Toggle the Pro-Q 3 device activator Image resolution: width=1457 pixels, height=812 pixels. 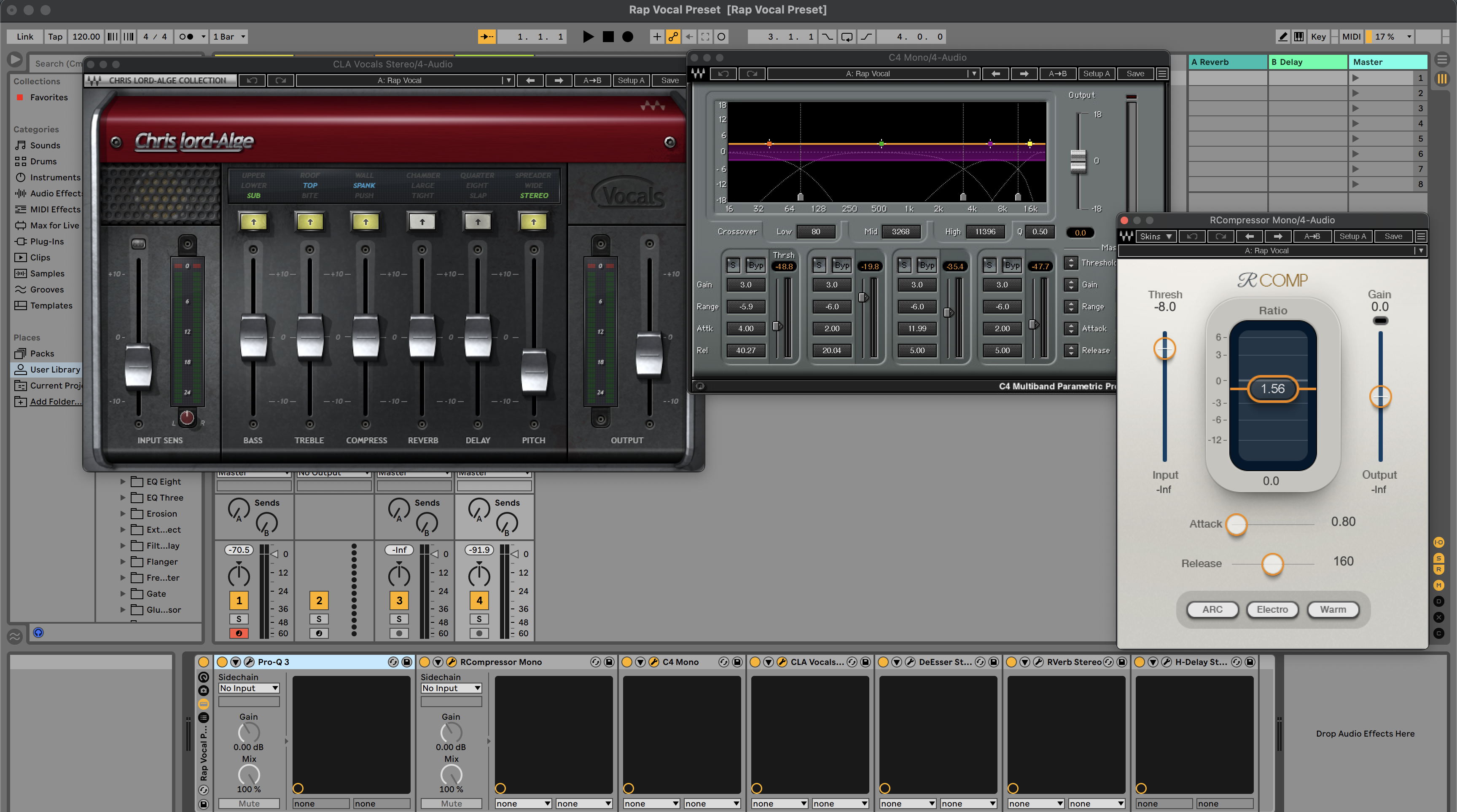tap(222, 662)
